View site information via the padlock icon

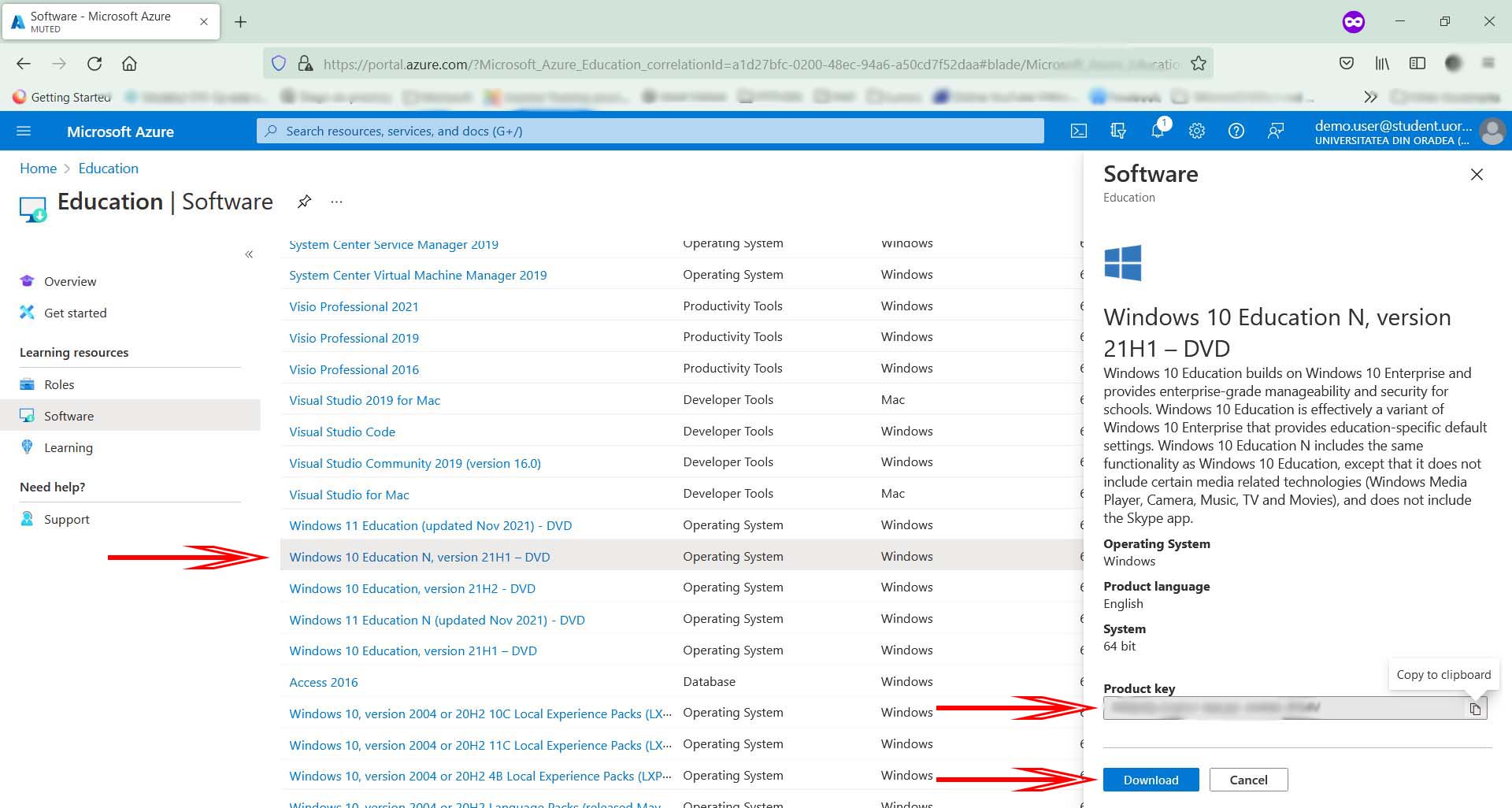click(x=306, y=64)
